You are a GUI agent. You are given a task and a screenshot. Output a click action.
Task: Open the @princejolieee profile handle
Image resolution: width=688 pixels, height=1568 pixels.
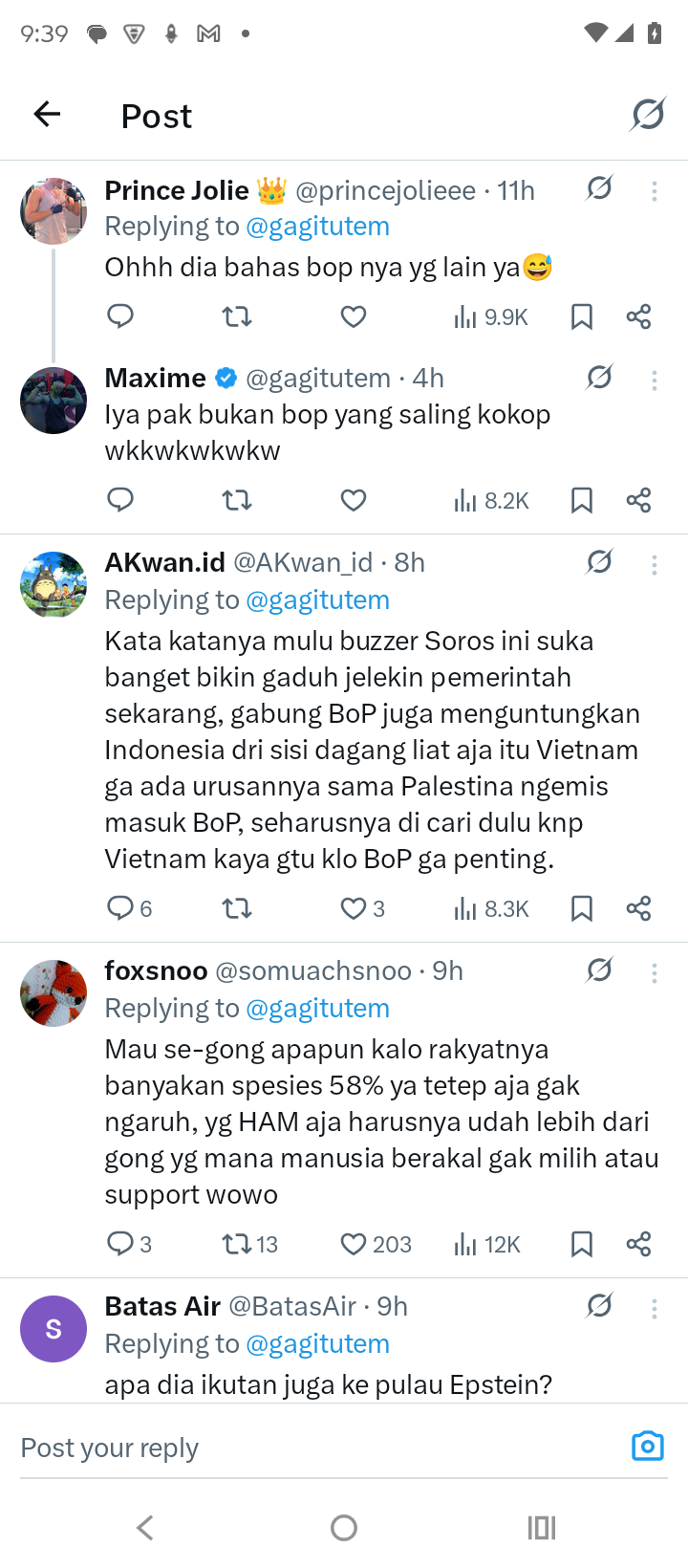click(385, 191)
